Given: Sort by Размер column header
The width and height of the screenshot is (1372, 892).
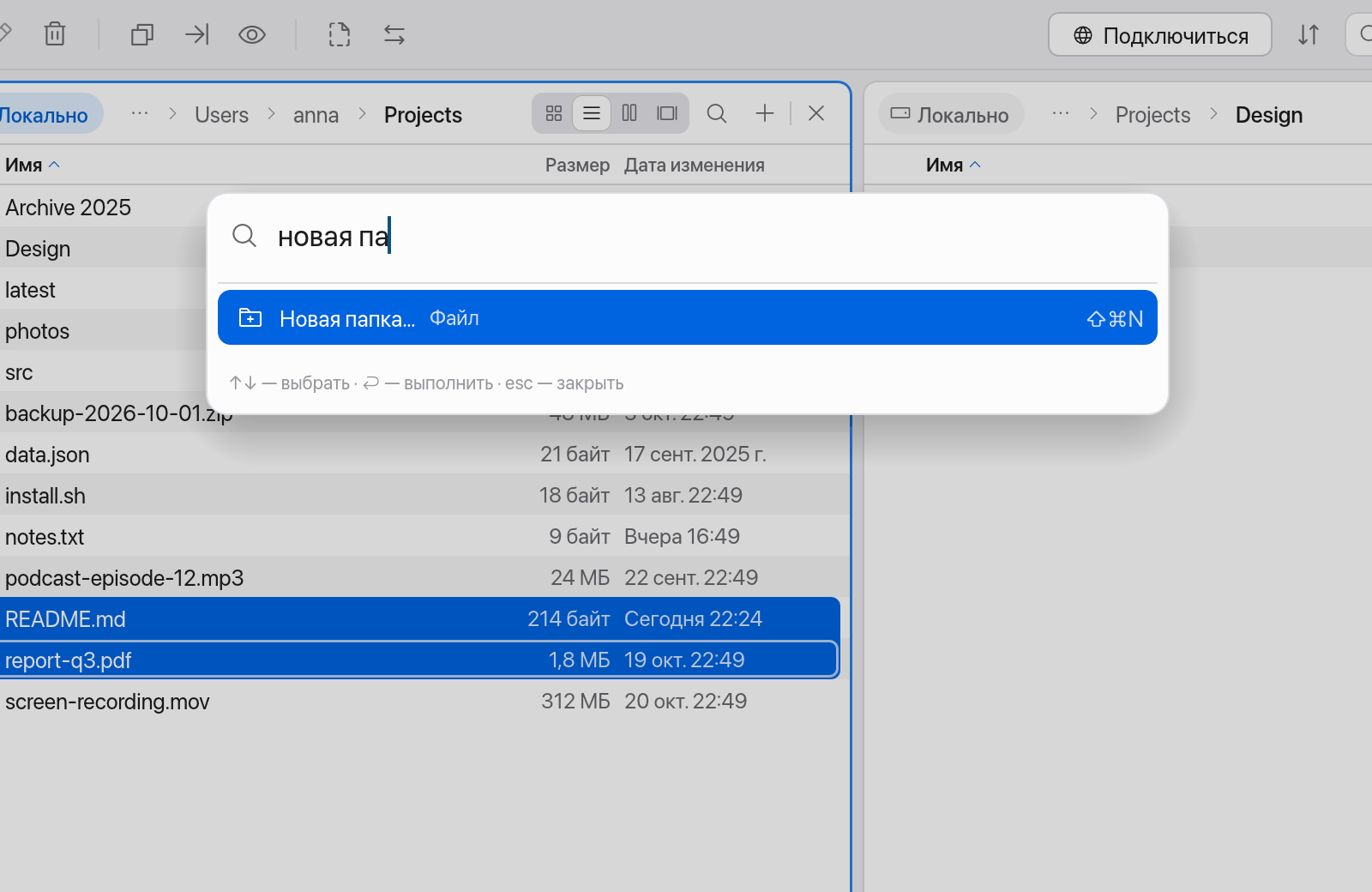Looking at the screenshot, I should (x=577, y=165).
